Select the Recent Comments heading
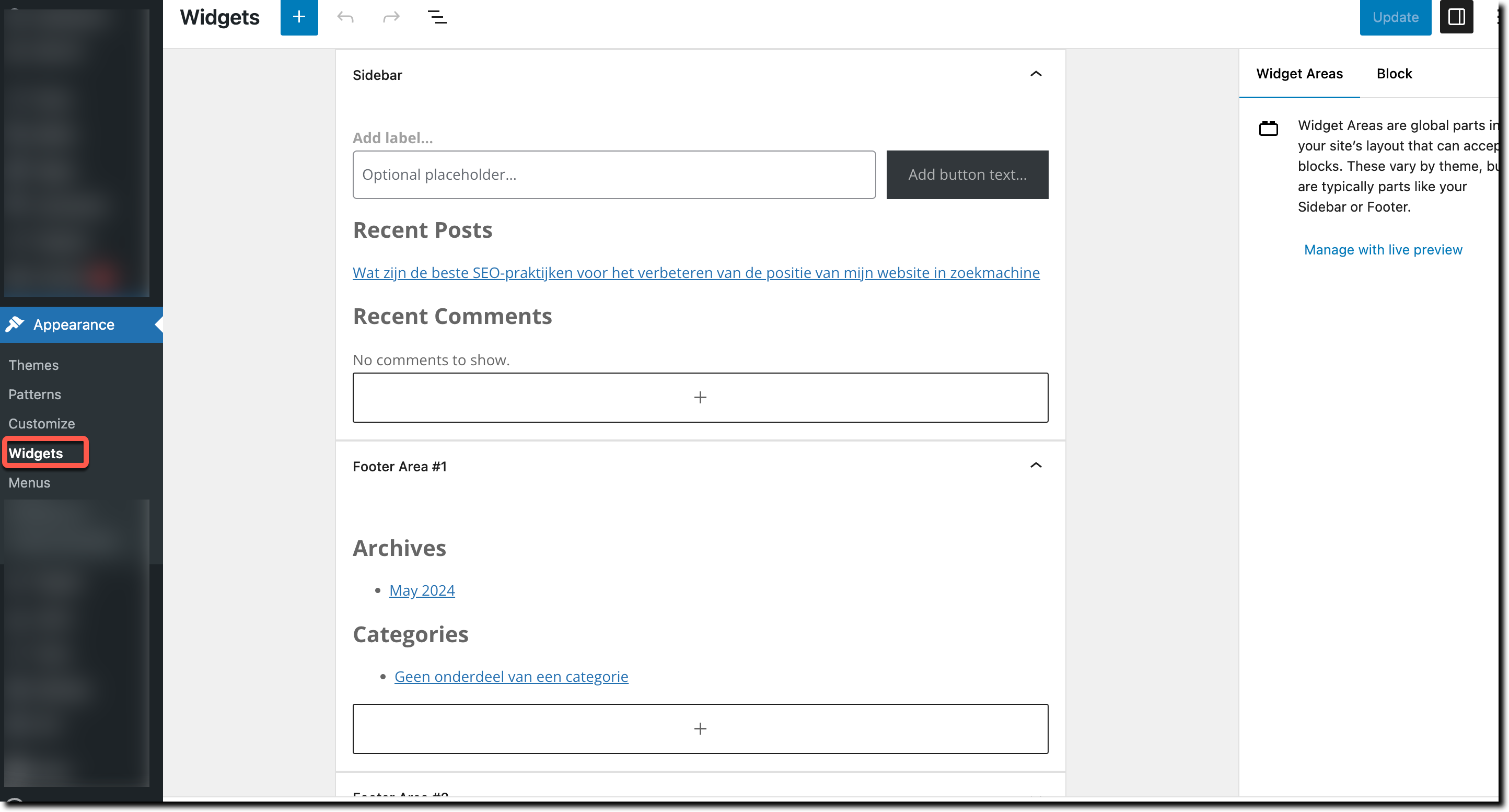1509x812 pixels. coord(452,316)
